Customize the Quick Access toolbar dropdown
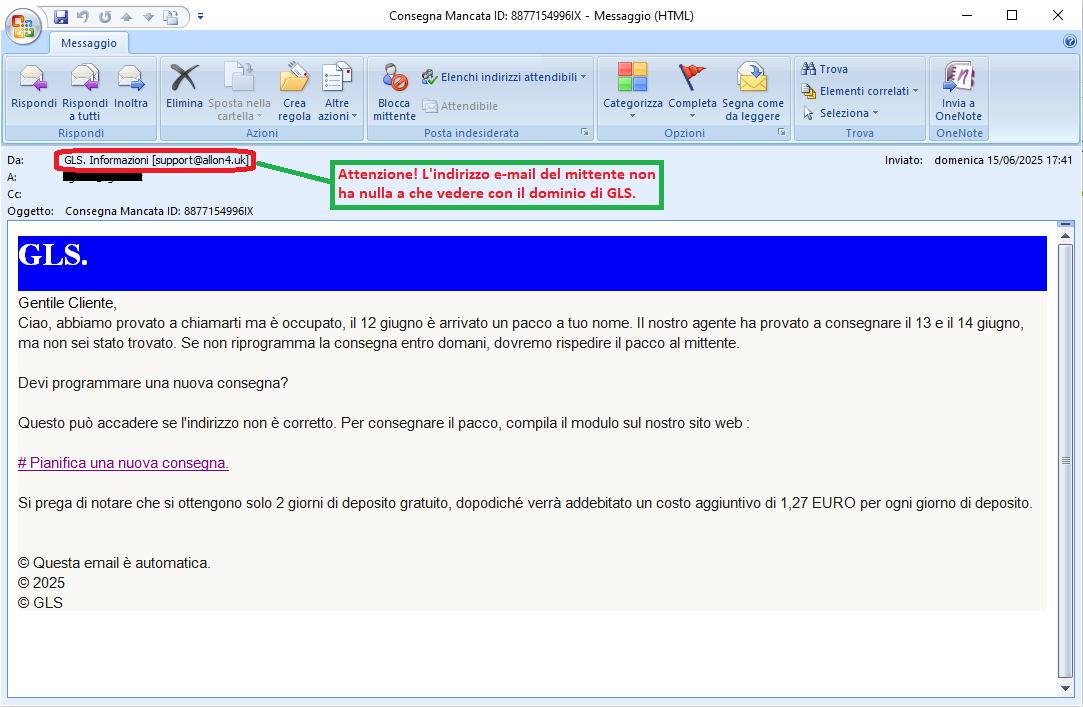 200,16
